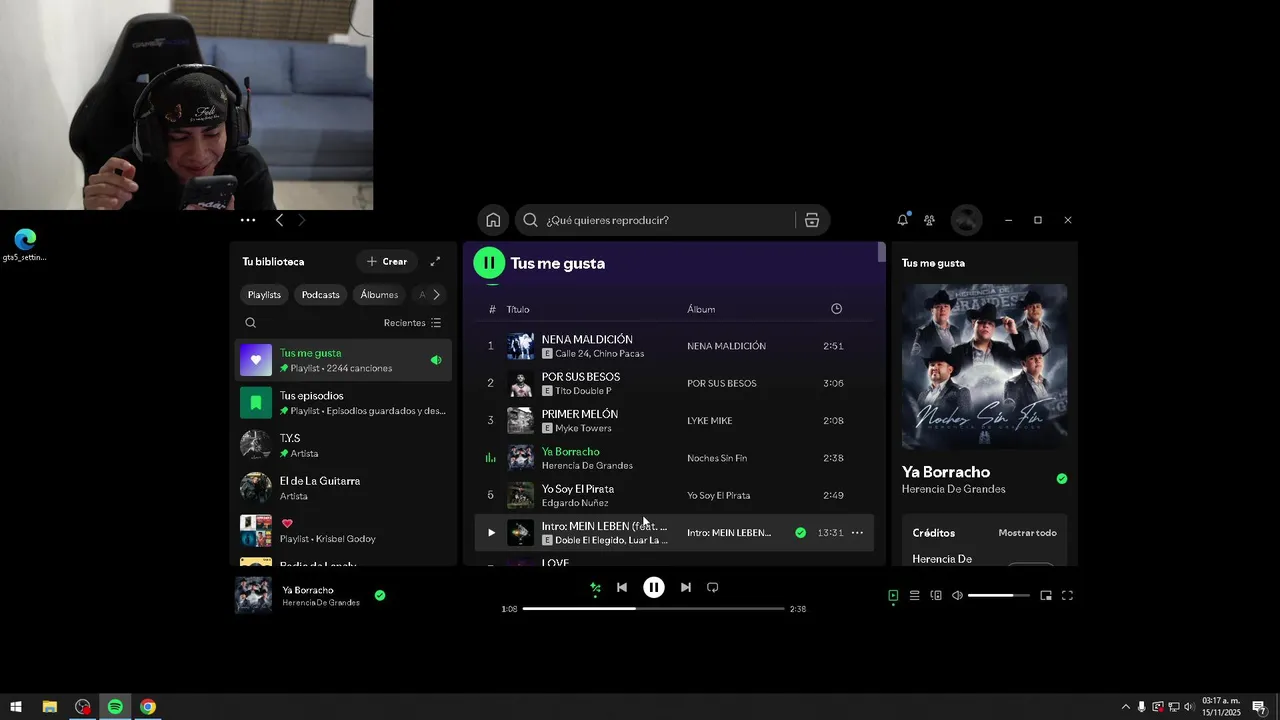This screenshot has width=1280, height=720.
Task: Select PRIMER MELÓN song title
Action: (x=580, y=414)
